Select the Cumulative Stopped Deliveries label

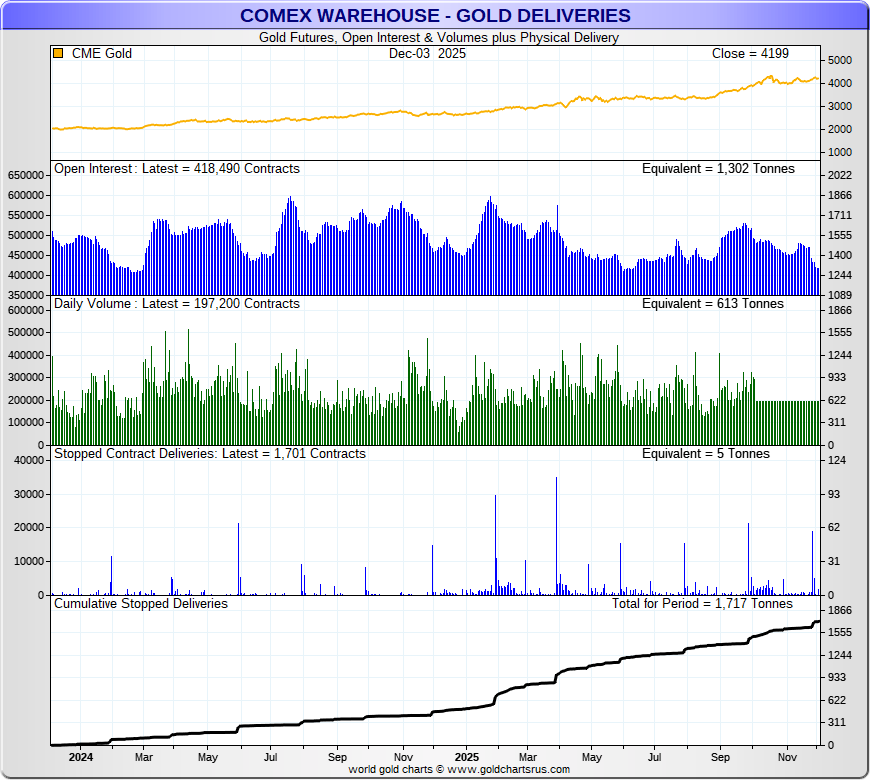(x=140, y=604)
